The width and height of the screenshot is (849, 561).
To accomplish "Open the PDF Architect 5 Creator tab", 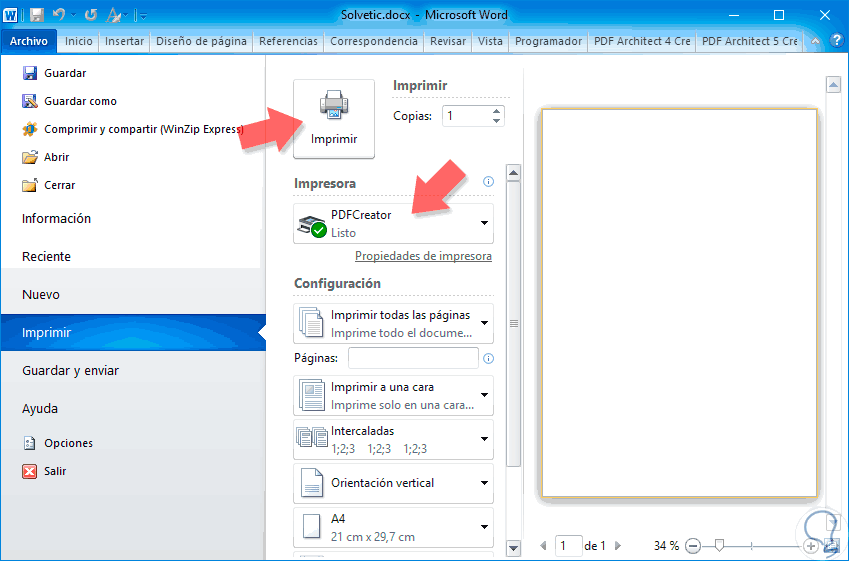I will tap(750, 41).
